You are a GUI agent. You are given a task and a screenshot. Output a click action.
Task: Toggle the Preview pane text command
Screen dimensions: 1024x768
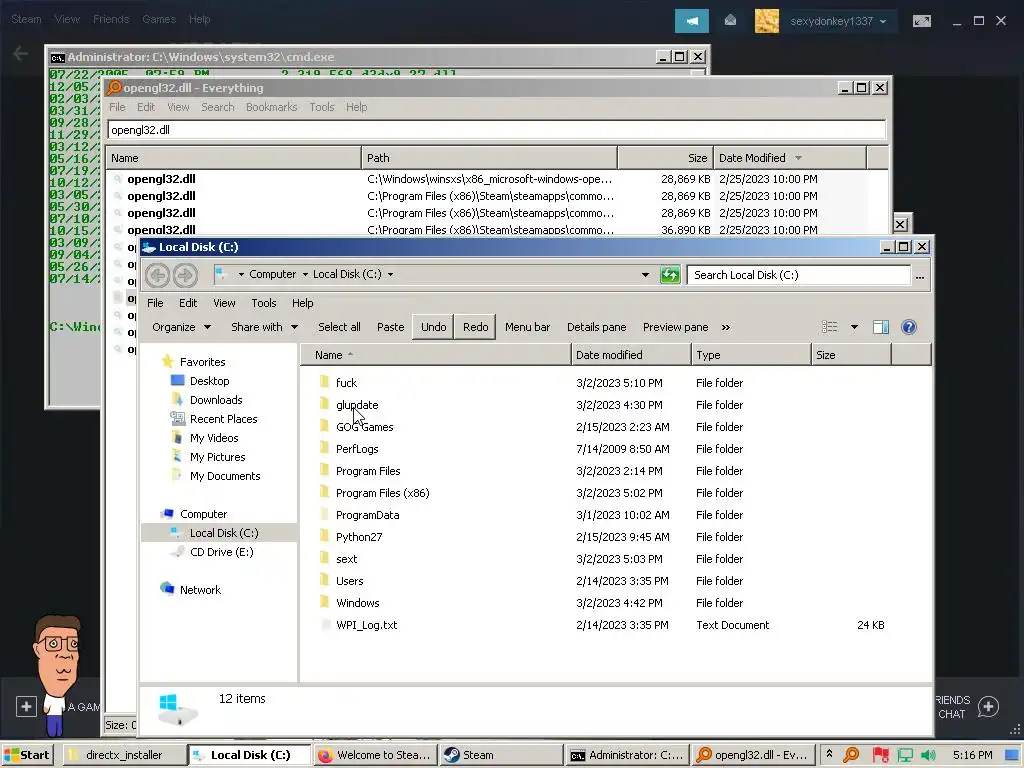point(675,327)
